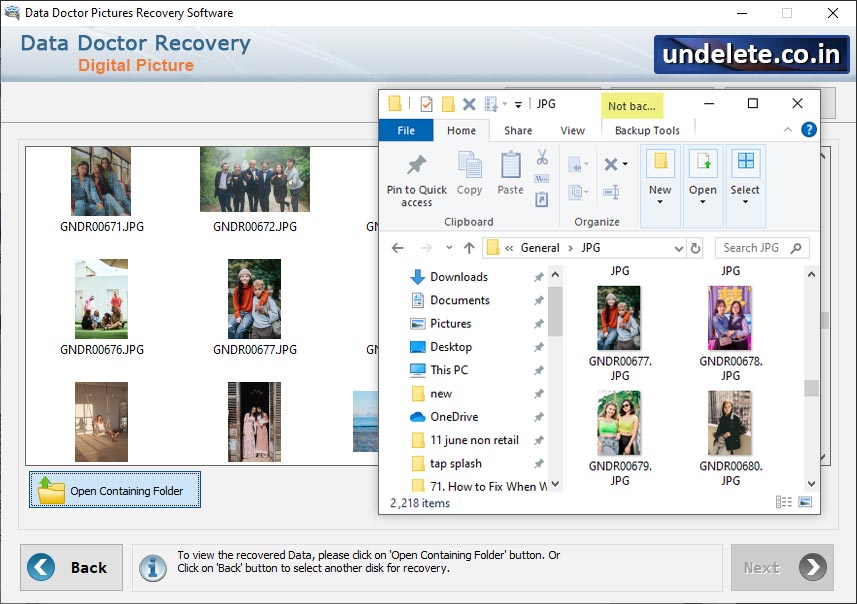Unpin Pictures from Quick access
This screenshot has width=857, height=604.
539,324
